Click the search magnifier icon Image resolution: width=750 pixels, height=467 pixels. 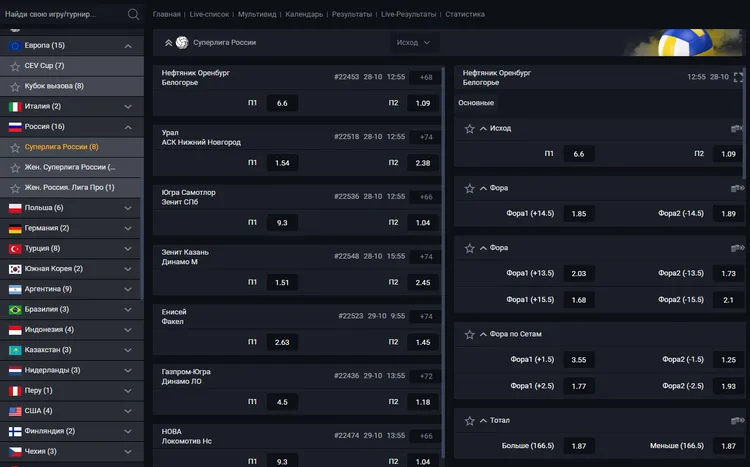(x=134, y=15)
